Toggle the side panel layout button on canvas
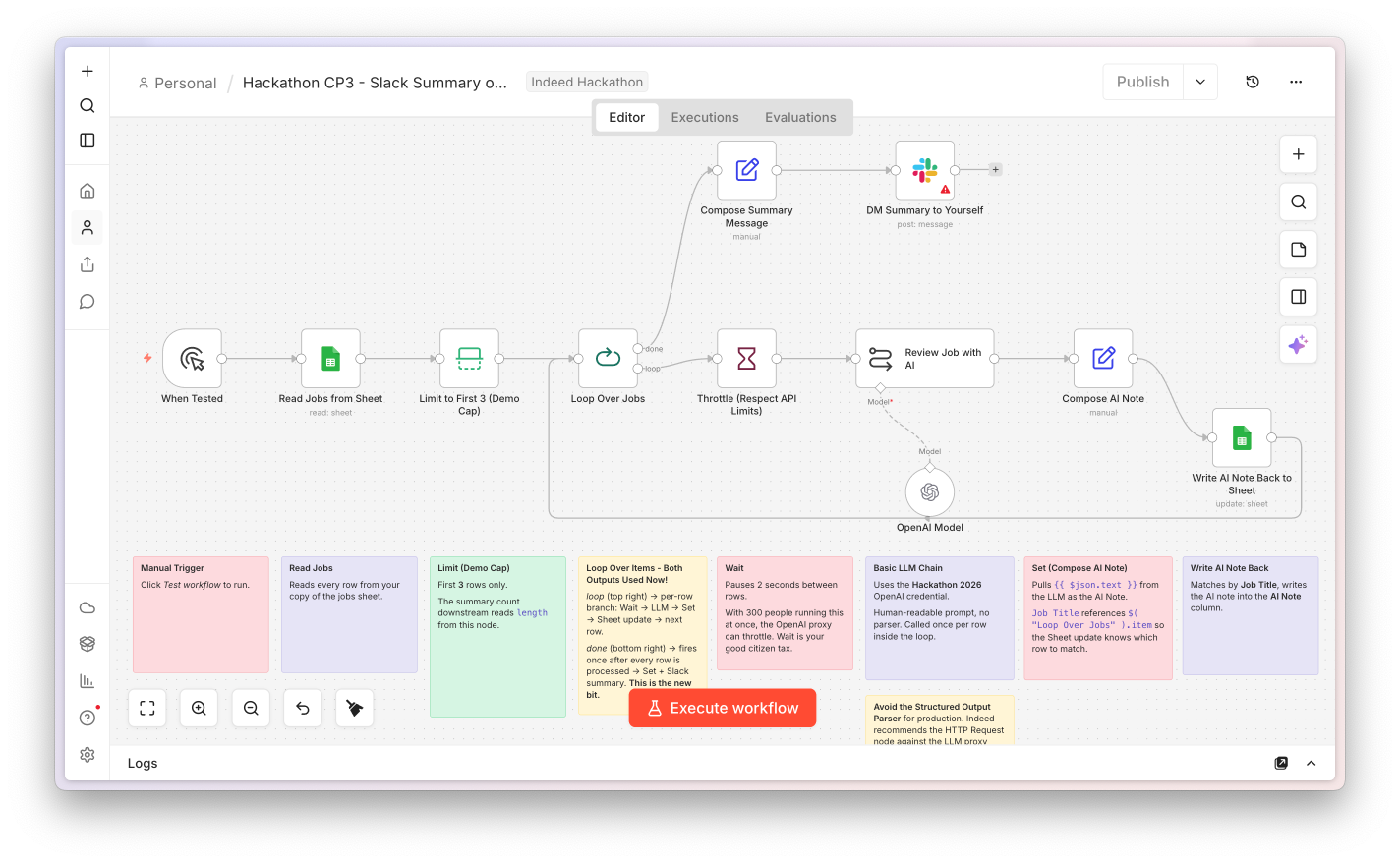This screenshot has height=863, width=1400. [1299, 297]
